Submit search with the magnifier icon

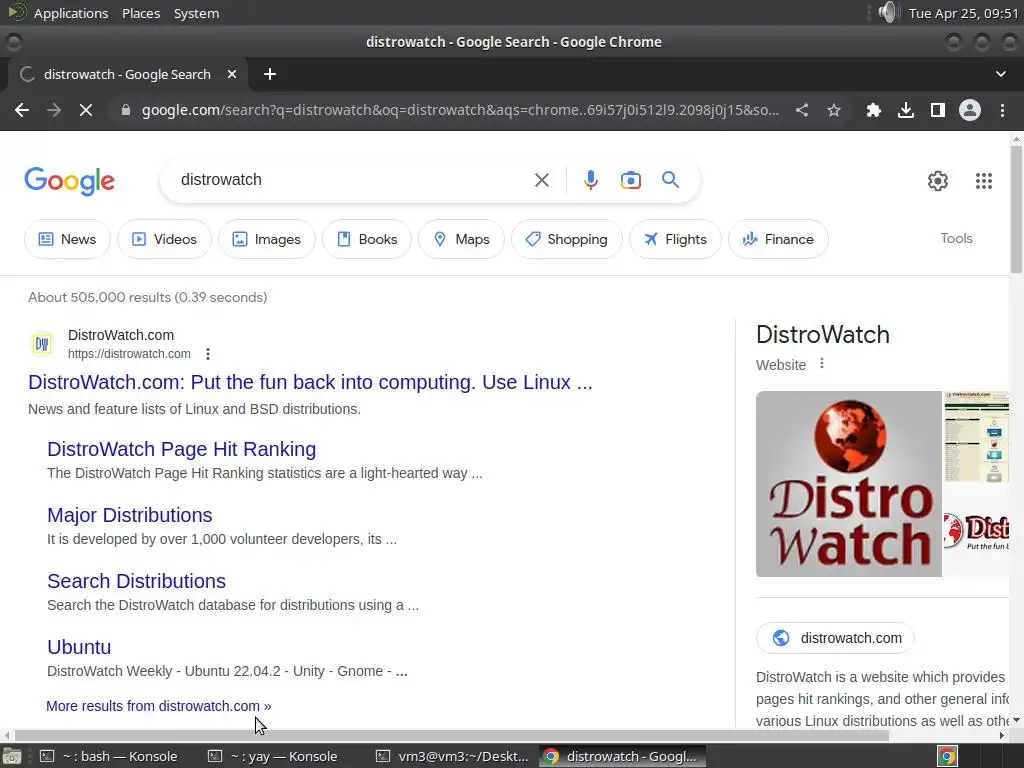tap(671, 180)
